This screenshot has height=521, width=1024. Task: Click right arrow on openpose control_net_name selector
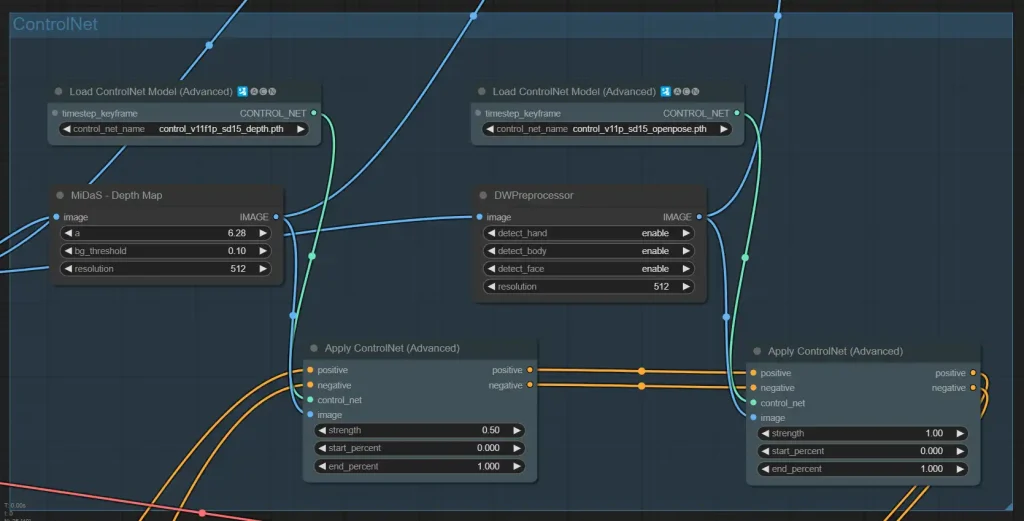[724, 129]
